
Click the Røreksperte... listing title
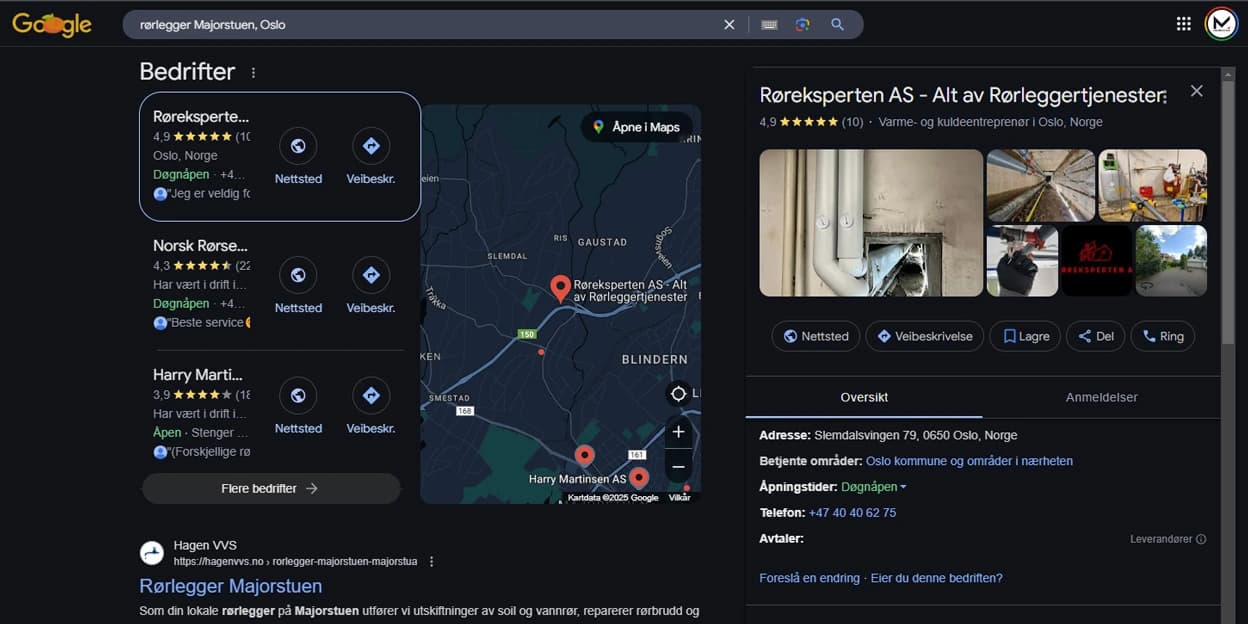click(x=201, y=117)
